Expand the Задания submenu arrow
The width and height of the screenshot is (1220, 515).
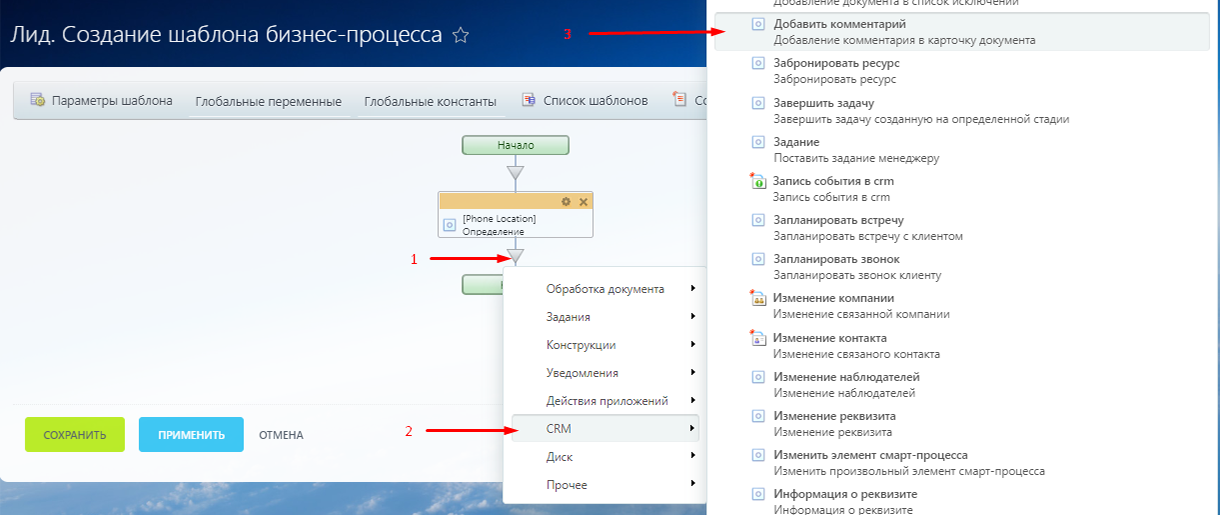(693, 317)
